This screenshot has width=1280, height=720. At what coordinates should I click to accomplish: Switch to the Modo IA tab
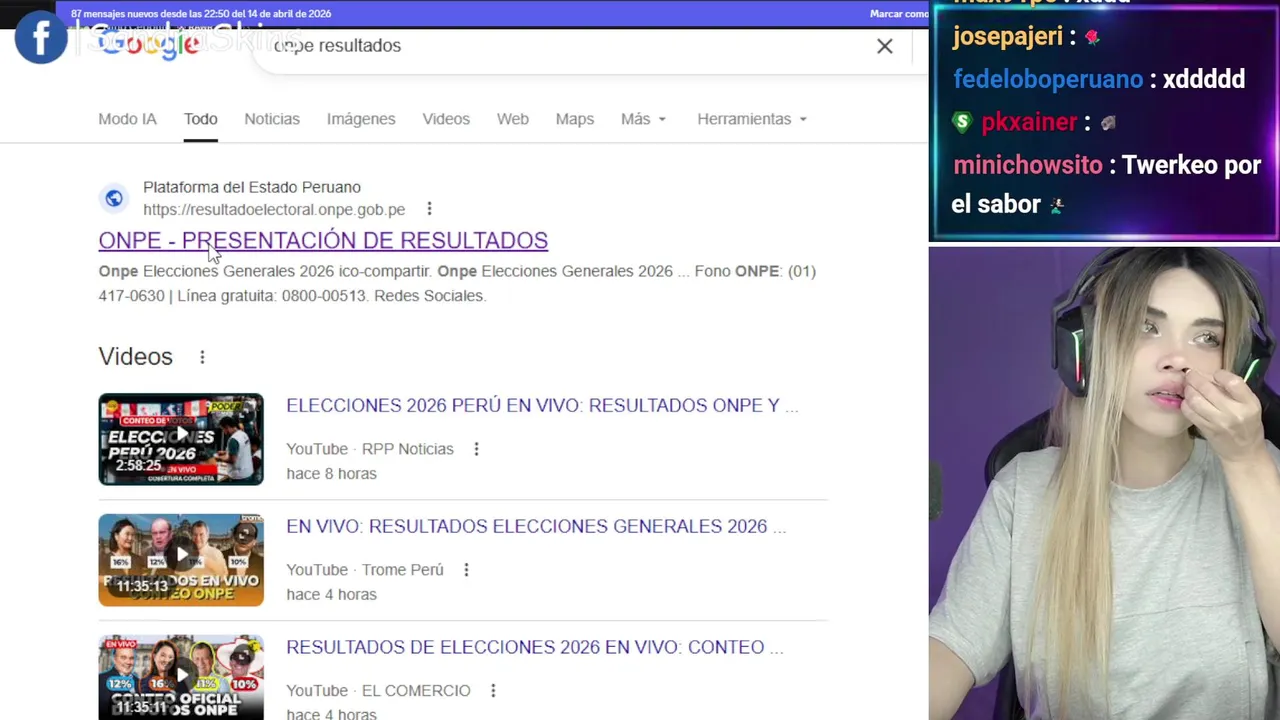click(127, 119)
